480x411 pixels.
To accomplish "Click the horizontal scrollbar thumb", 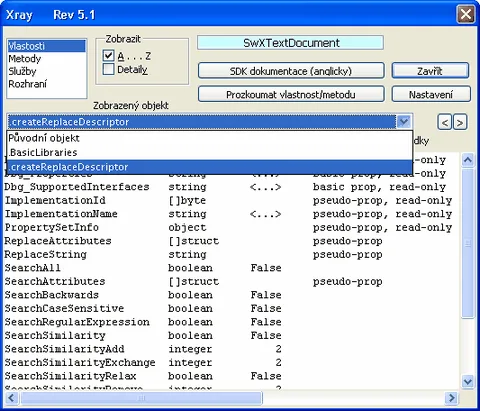I will 142,398.
